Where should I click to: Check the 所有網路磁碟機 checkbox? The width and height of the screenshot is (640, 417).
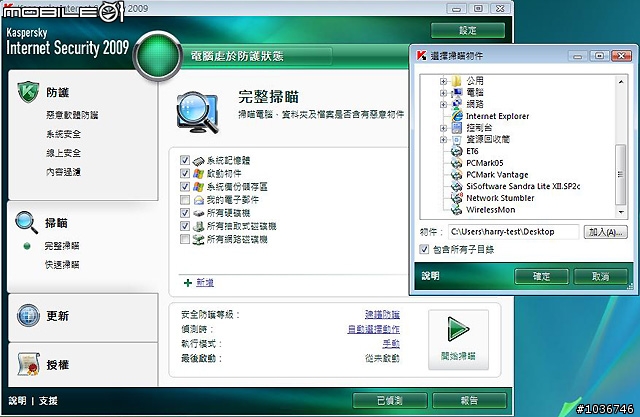click(185, 239)
